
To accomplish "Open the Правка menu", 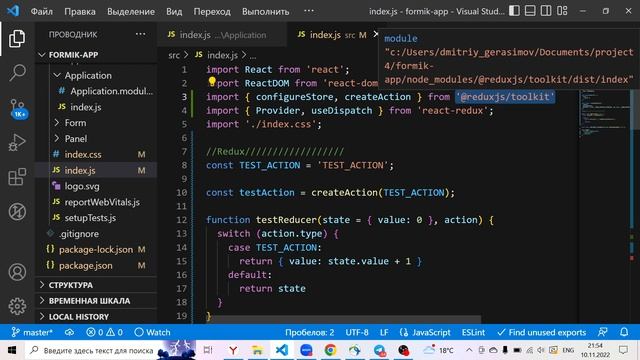I will click(x=80, y=11).
